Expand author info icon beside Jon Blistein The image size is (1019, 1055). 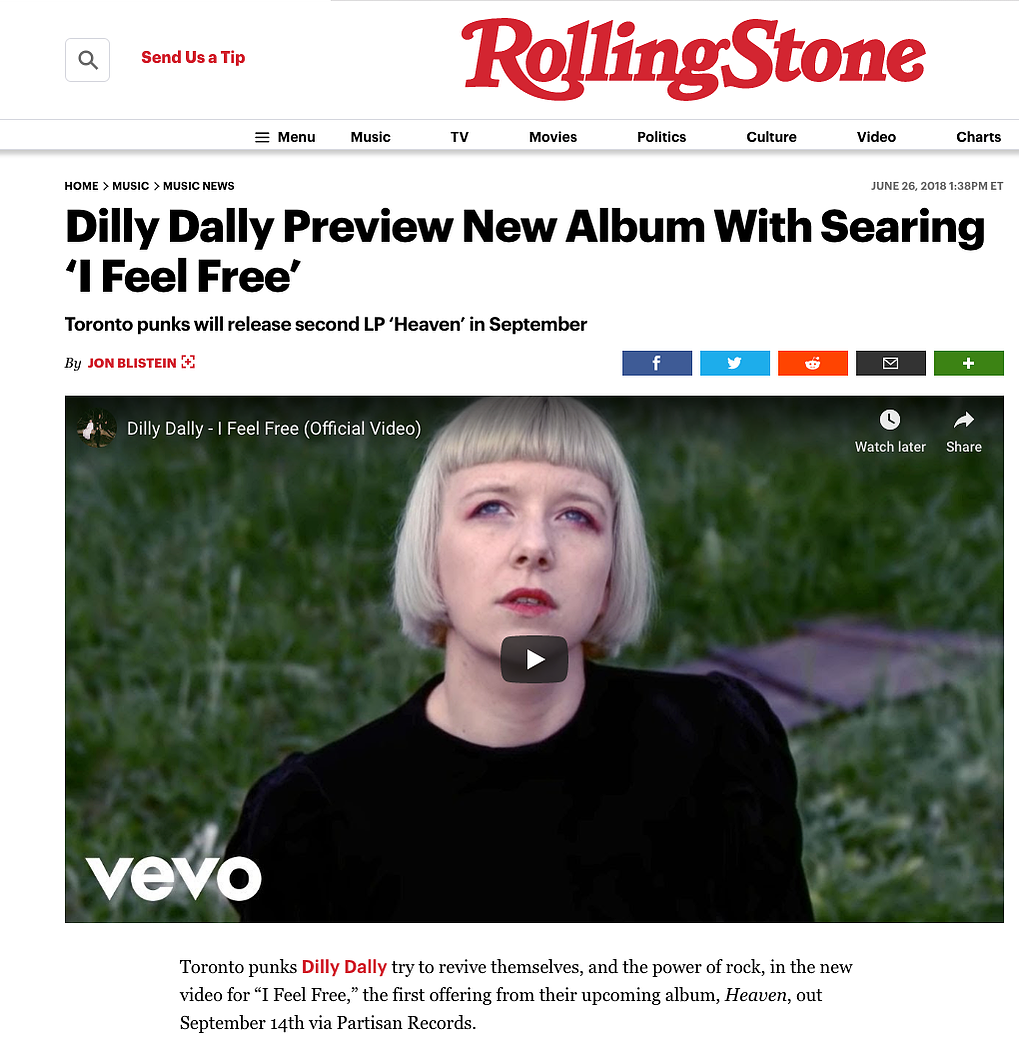tap(188, 362)
